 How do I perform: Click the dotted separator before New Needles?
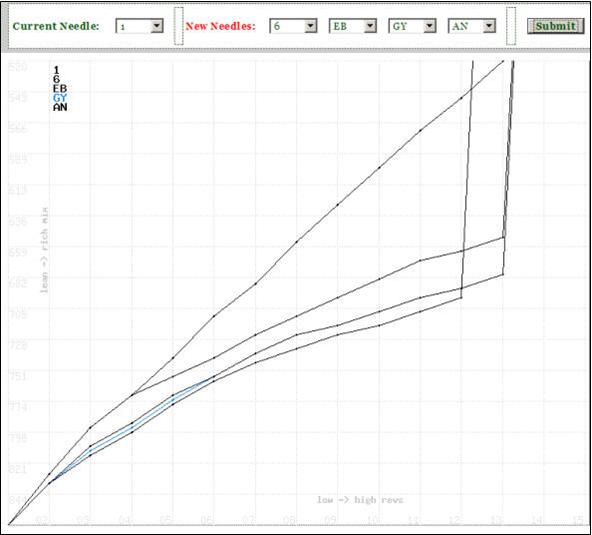(179, 26)
